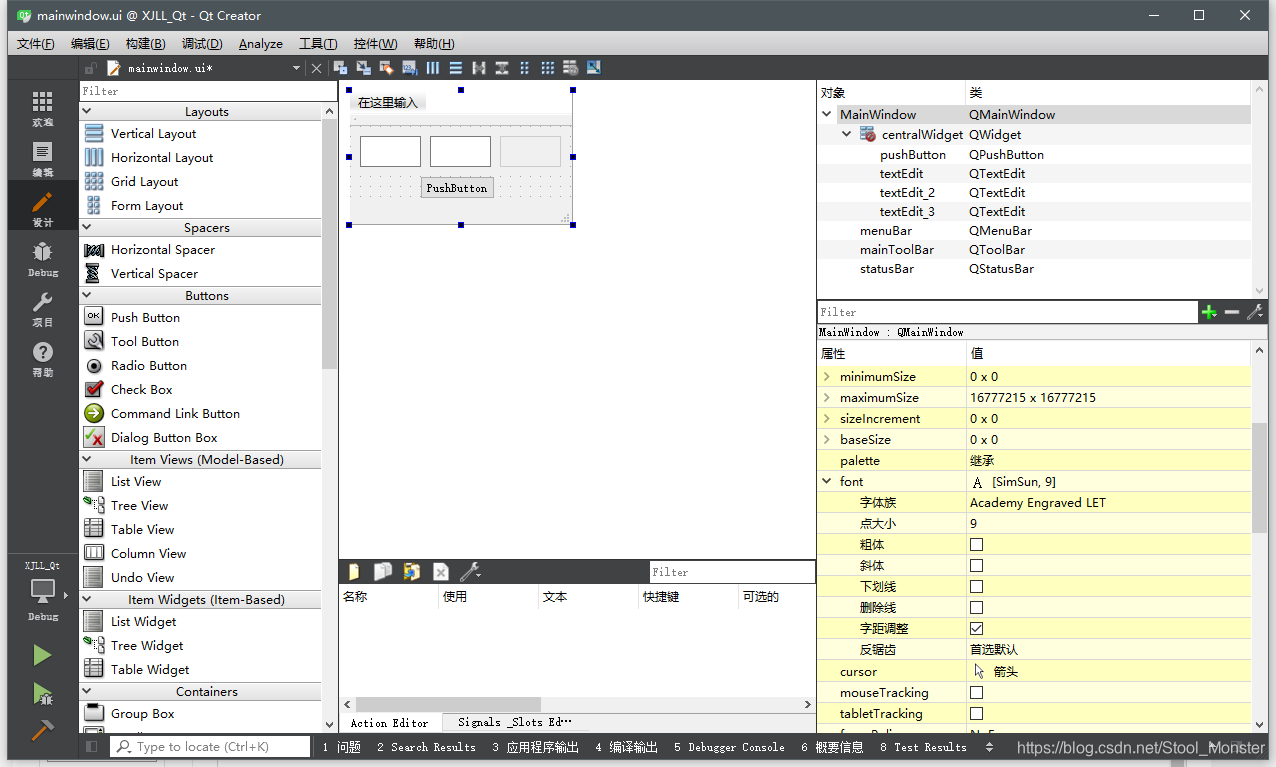Apply form layout toolbar icon
Screen dimensions: 1276x767
525,68
